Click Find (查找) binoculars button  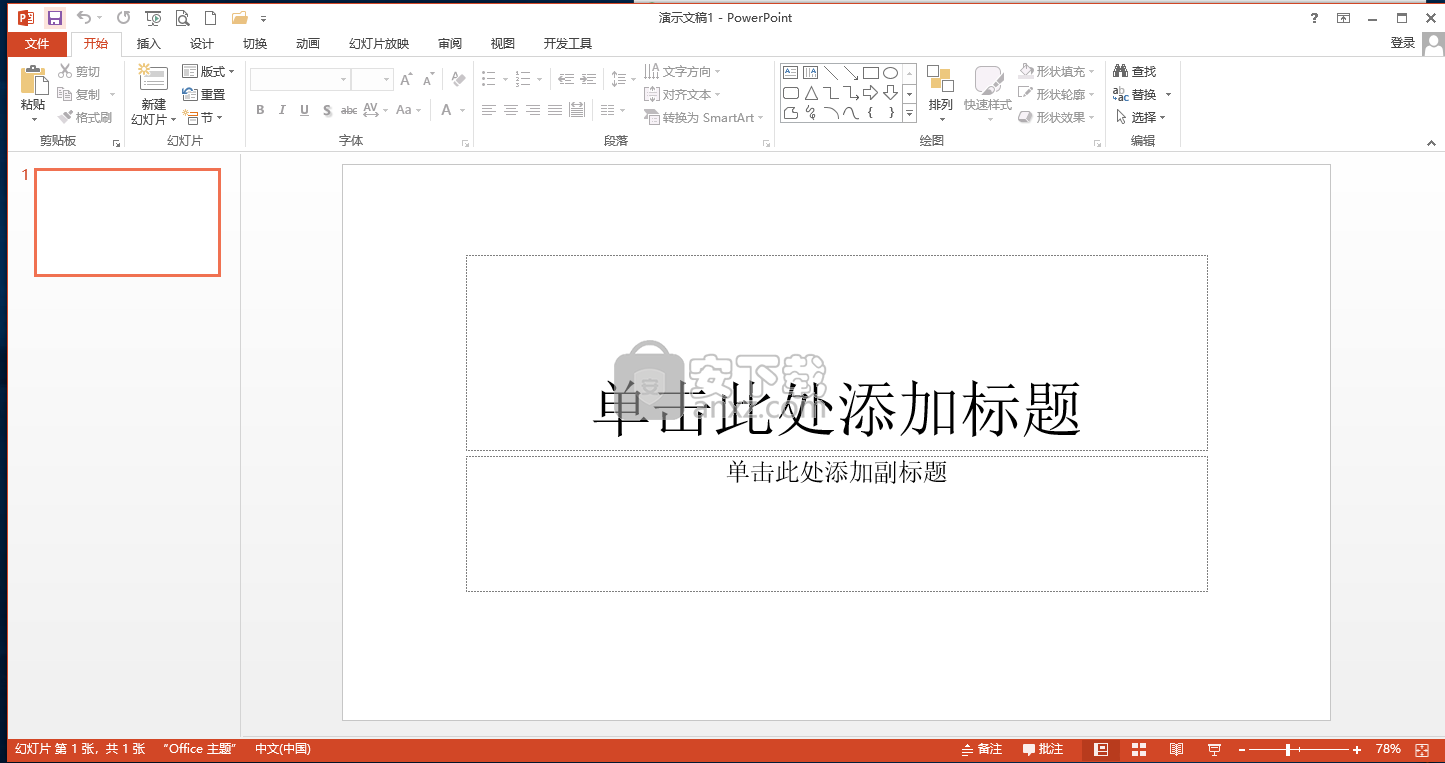(1135, 71)
